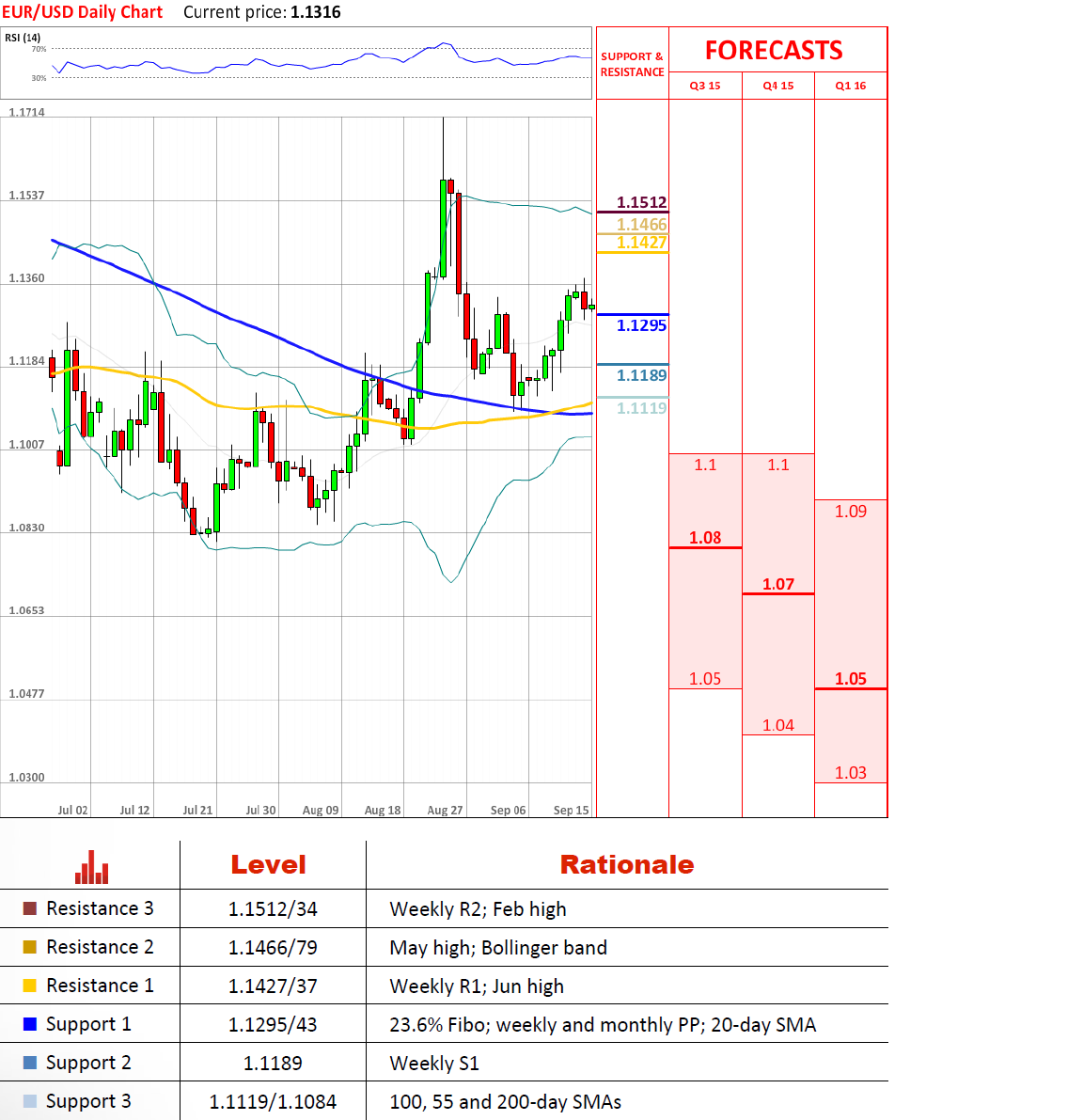
Task: Click the Support 2 row label
Action: (x=88, y=1063)
